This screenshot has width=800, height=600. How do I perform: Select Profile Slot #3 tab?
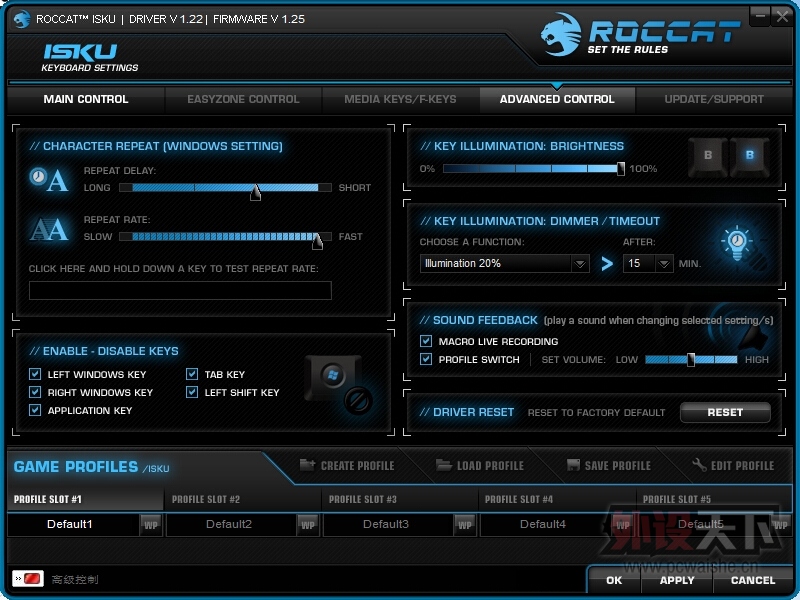pyautogui.click(x=399, y=499)
